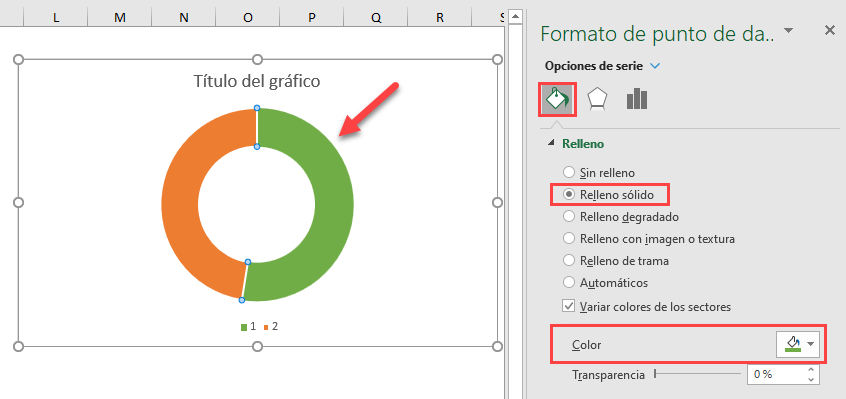Select column Q header
846x399 pixels.
coord(376,17)
